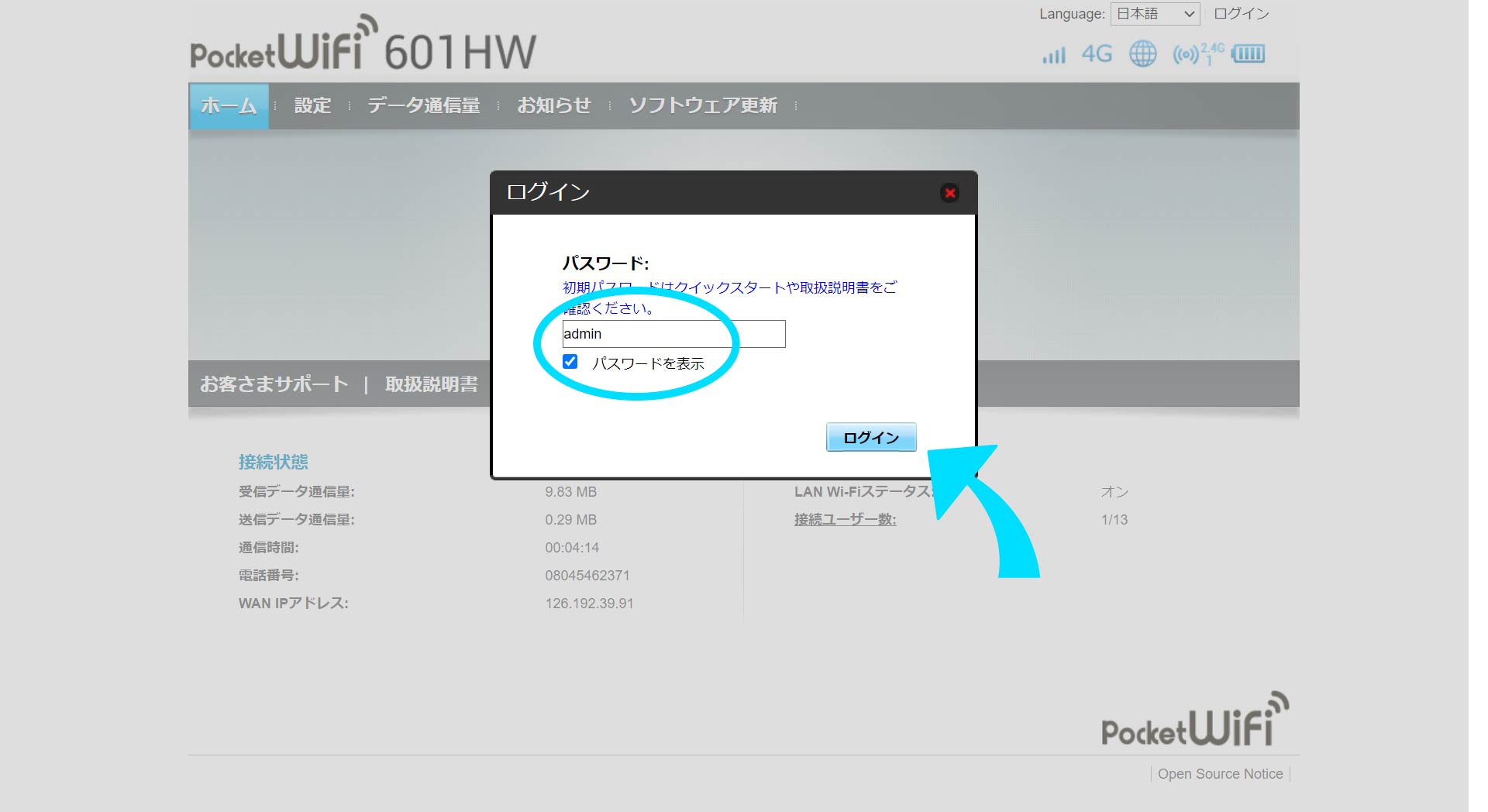Viewport: 1488px width, 812px height.
Task: Open the Language dropdown
Action: point(1155,14)
